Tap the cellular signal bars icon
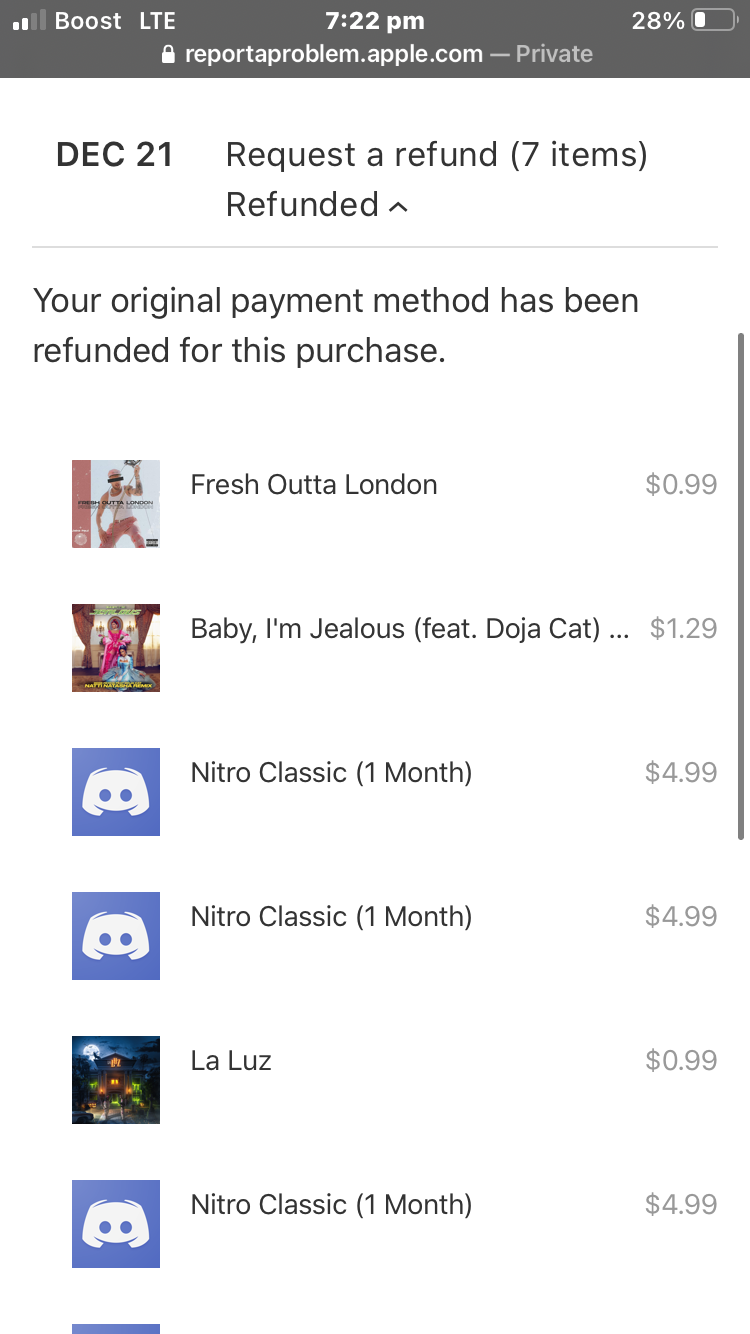750x1334 pixels. pyautogui.click(x=29, y=20)
